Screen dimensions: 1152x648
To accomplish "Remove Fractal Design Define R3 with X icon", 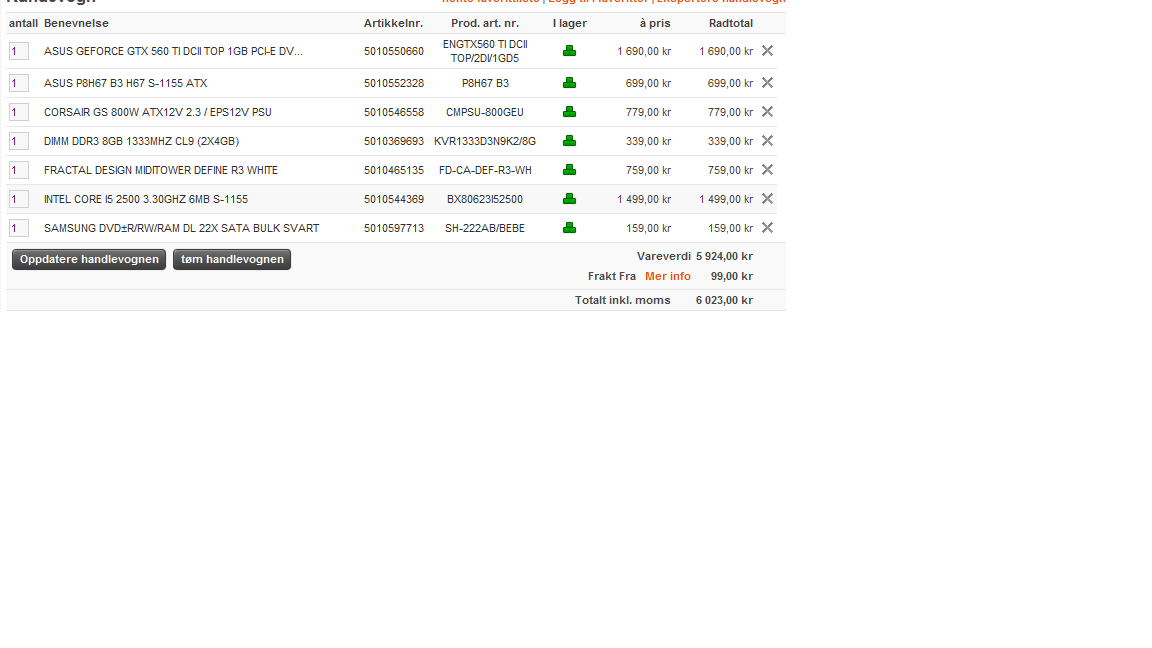I will 767,170.
